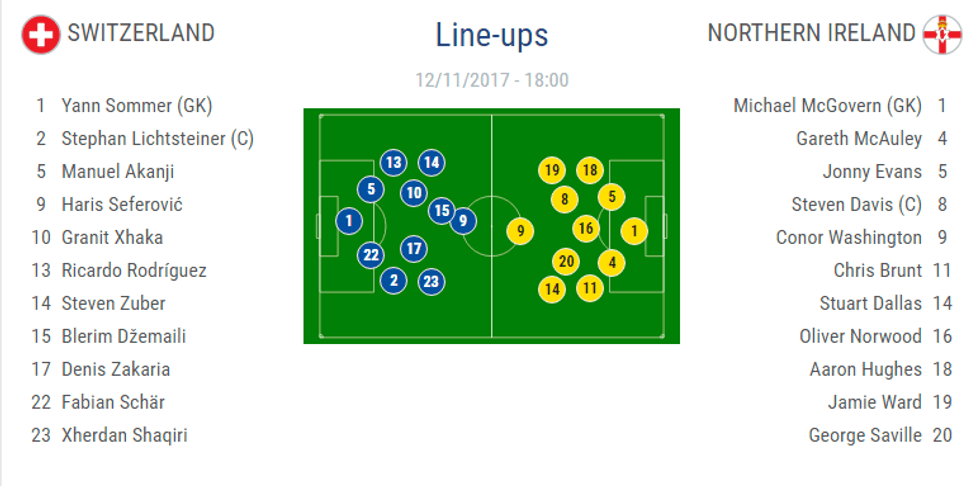This screenshot has width=980, height=486.
Task: Click the blue goalkeeper marker number 1
Action: pyautogui.click(x=349, y=221)
